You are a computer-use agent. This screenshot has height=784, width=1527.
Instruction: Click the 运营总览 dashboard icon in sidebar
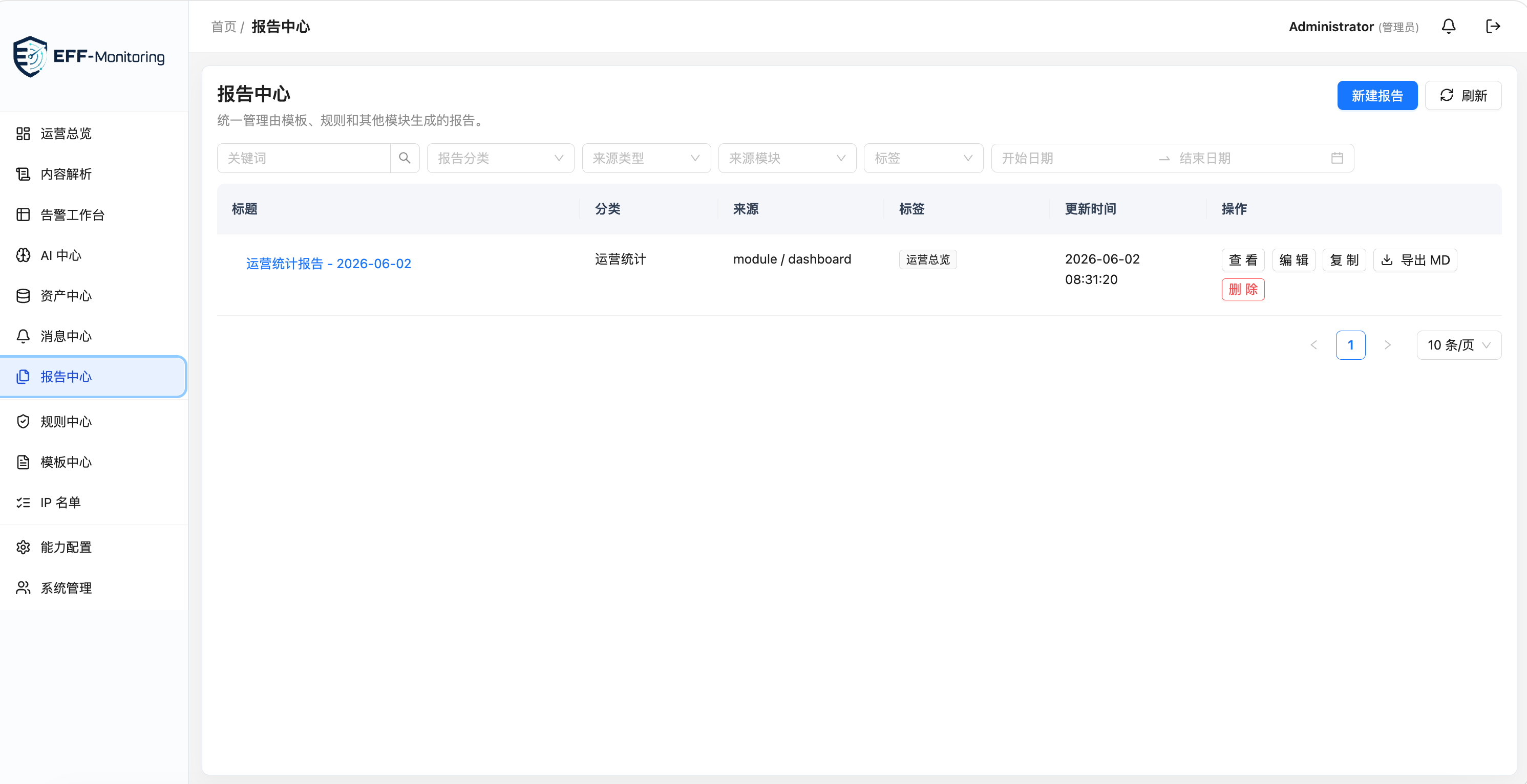pos(23,134)
